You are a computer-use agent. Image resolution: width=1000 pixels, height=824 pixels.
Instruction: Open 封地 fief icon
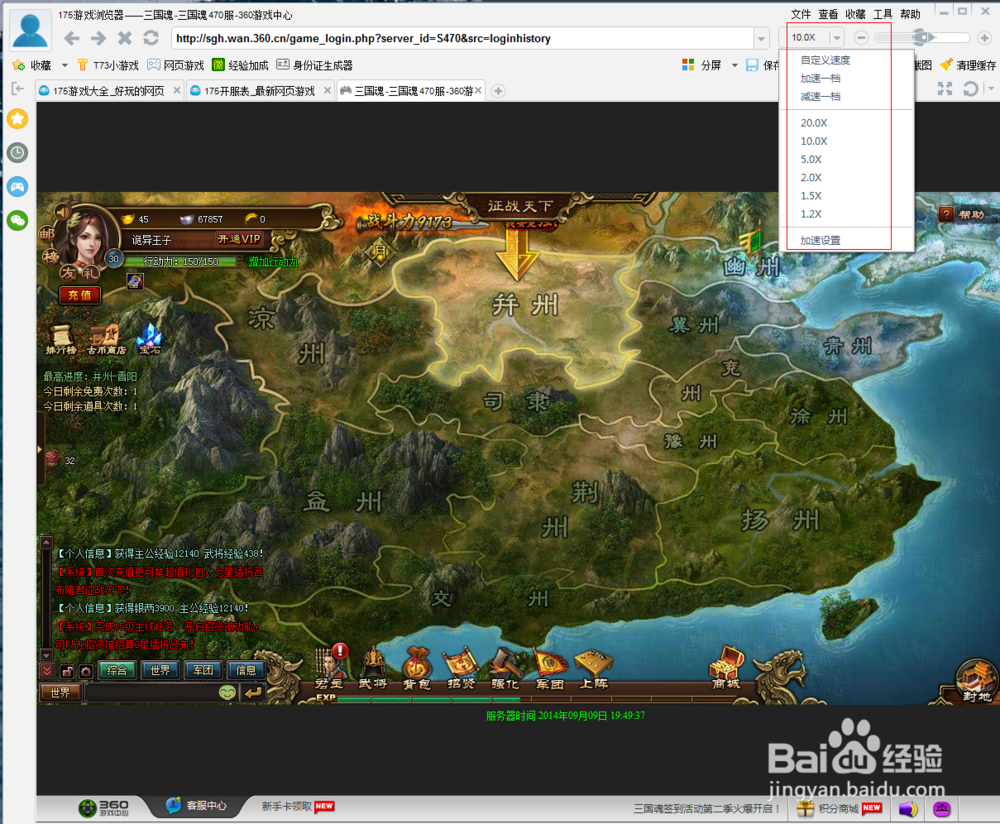[x=976, y=681]
